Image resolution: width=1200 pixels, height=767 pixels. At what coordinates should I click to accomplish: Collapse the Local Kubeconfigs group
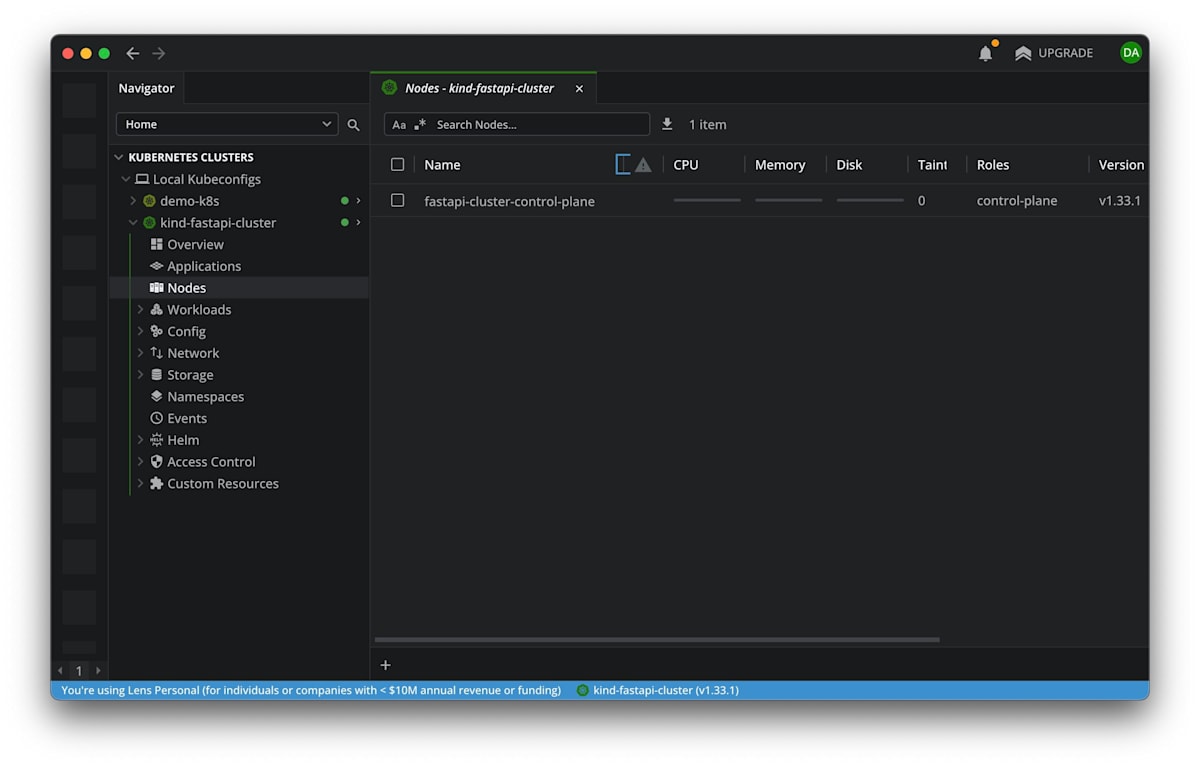tap(126, 179)
